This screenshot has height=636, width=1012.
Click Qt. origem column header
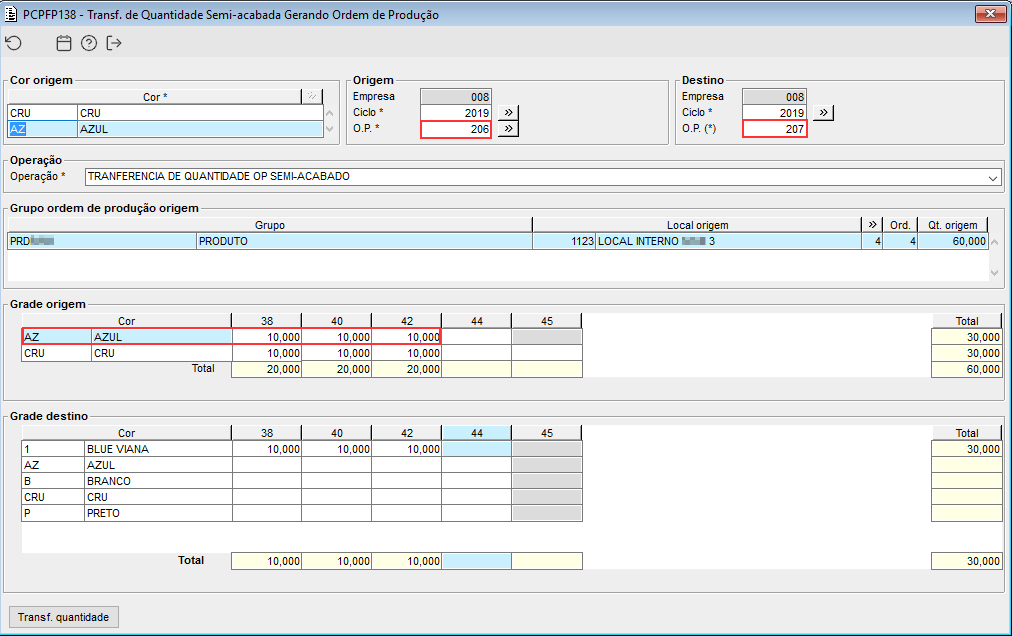pos(953,225)
